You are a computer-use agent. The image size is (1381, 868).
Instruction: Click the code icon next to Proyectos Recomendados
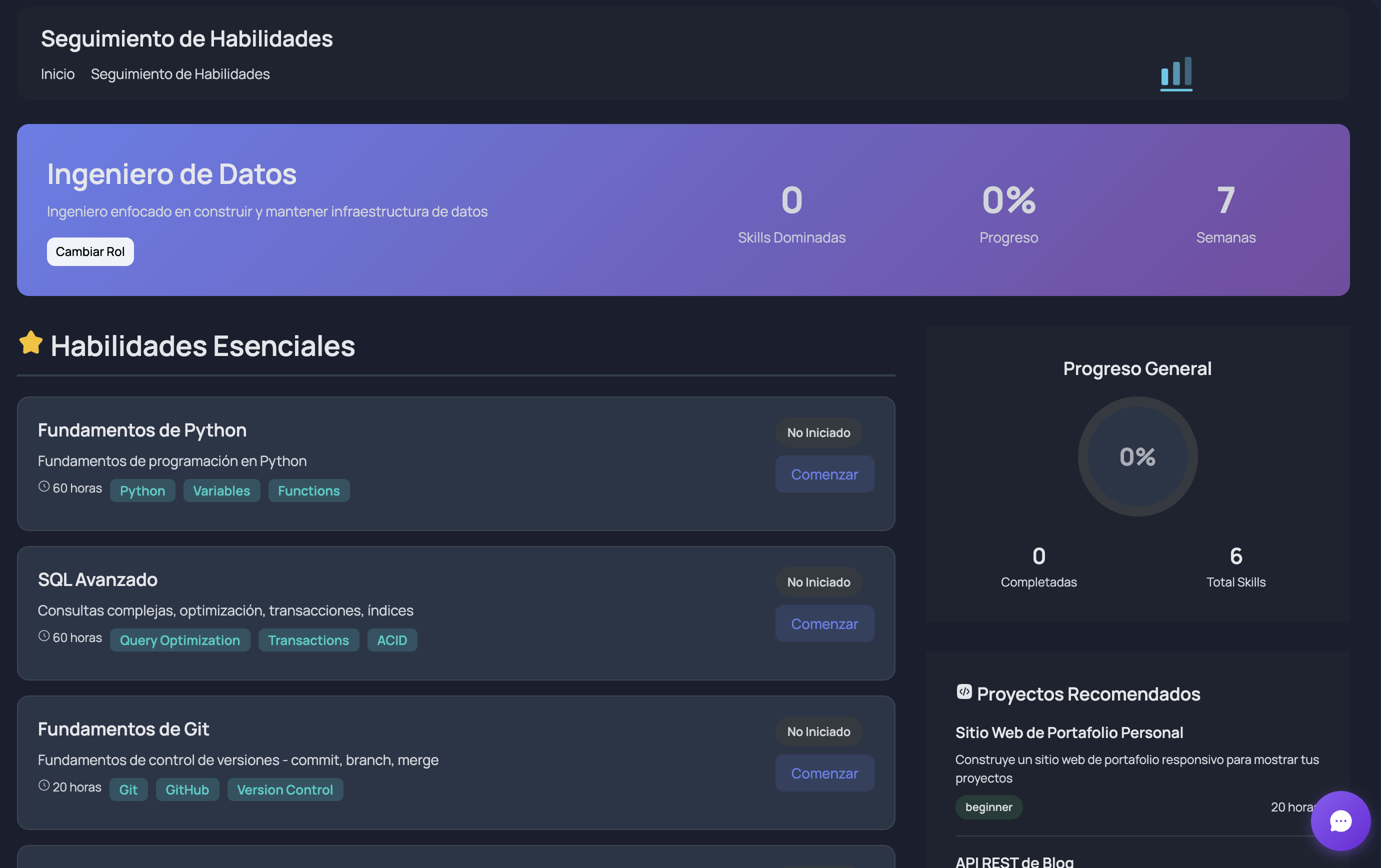[x=963, y=692]
